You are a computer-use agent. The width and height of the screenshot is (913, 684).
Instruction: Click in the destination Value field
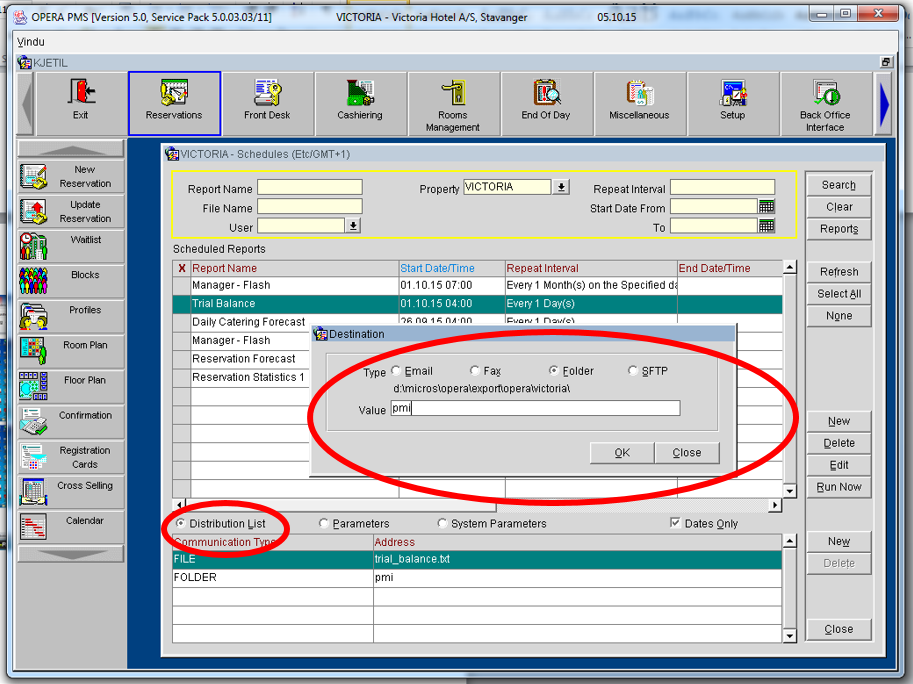[535, 408]
